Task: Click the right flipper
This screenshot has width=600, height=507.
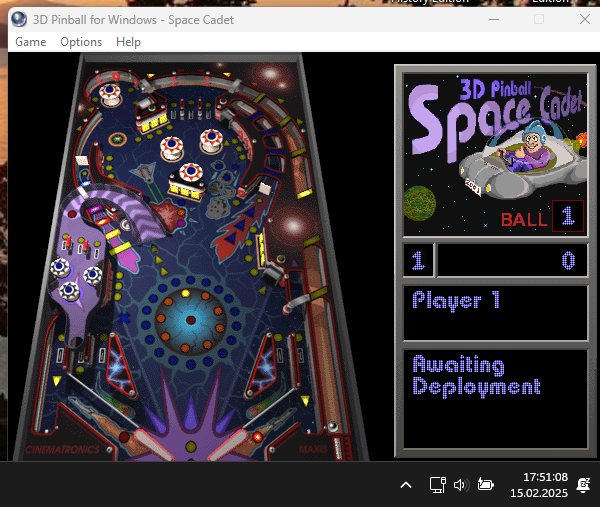Action: coord(228,445)
